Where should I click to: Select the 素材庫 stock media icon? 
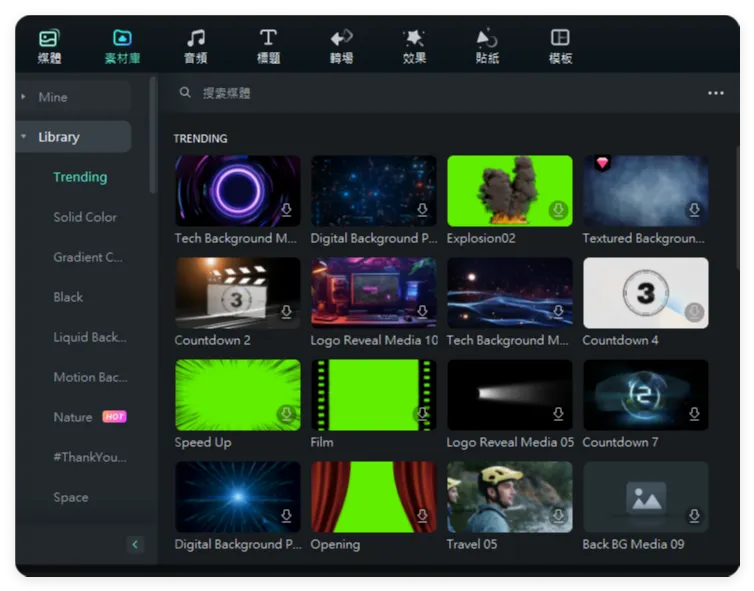coord(122,39)
